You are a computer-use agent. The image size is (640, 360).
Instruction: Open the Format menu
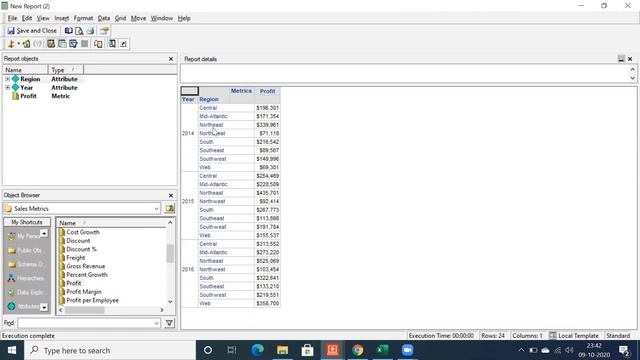pyautogui.click(x=83, y=18)
